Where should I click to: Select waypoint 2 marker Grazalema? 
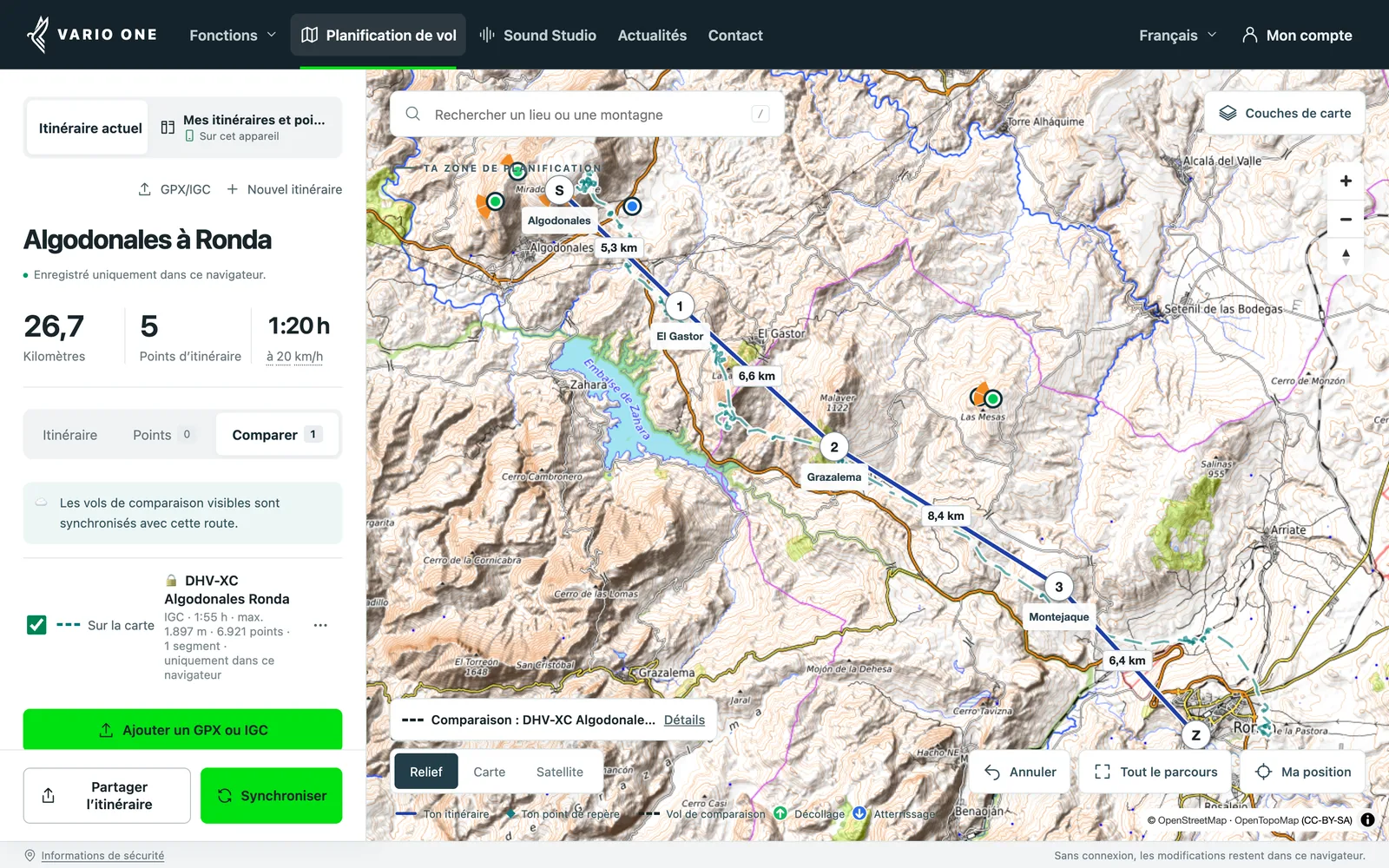(834, 447)
